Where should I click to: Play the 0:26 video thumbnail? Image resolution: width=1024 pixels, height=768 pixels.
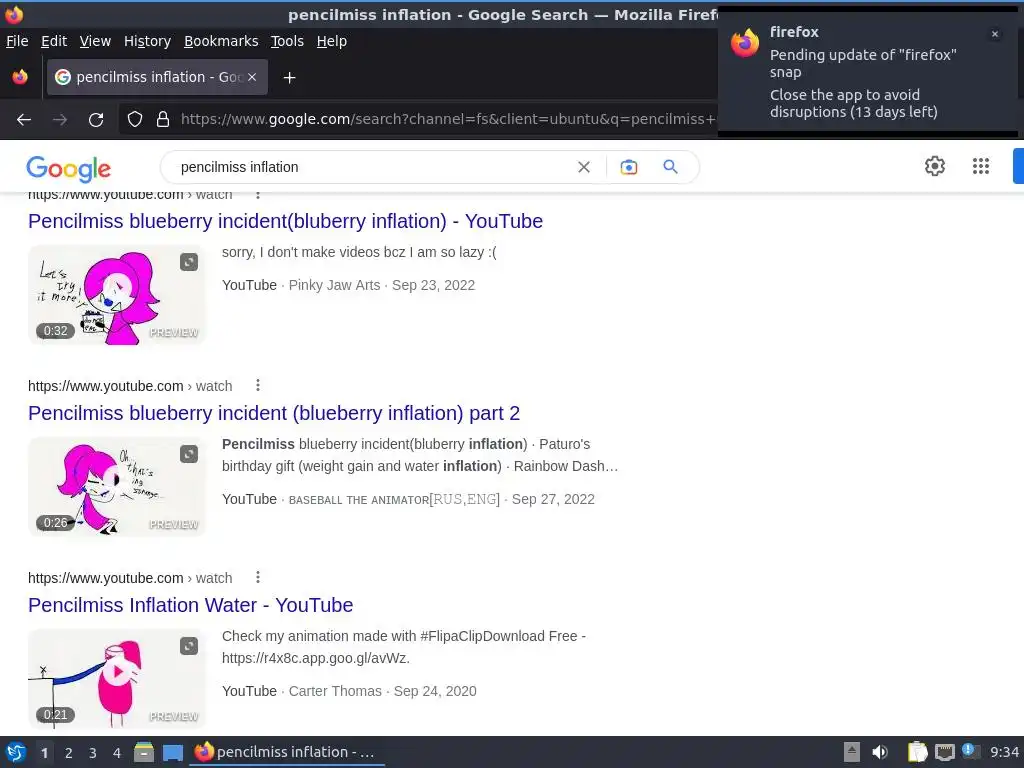click(117, 487)
